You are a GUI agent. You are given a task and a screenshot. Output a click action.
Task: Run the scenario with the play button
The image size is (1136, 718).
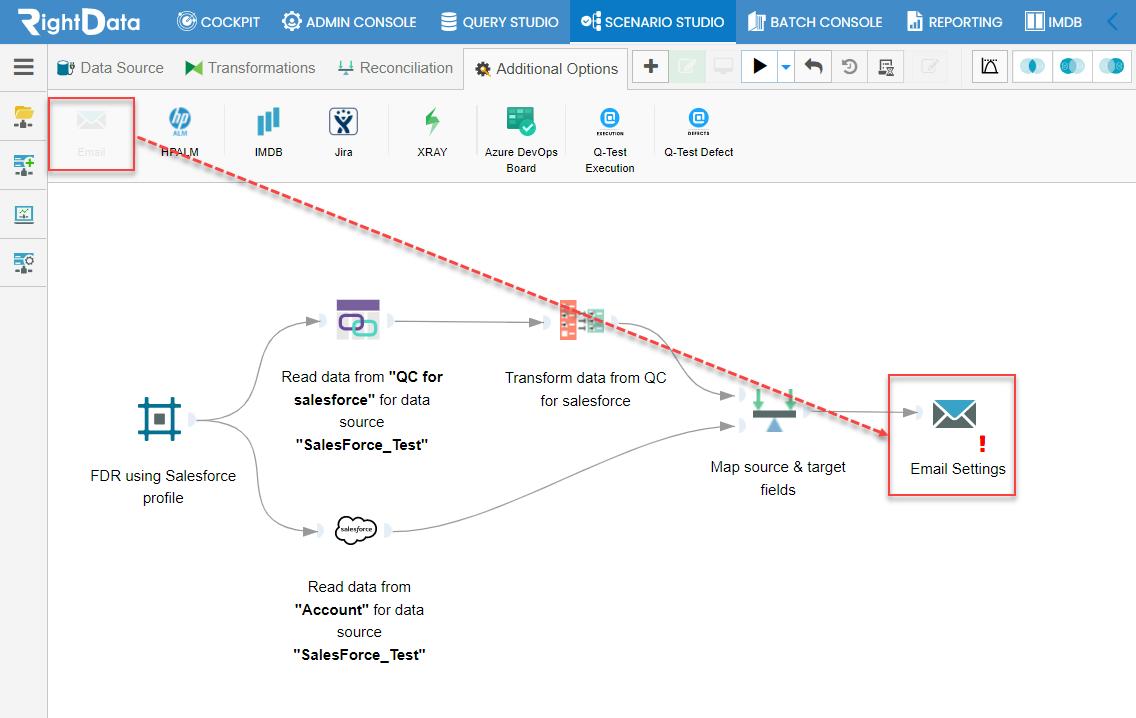tap(759, 67)
